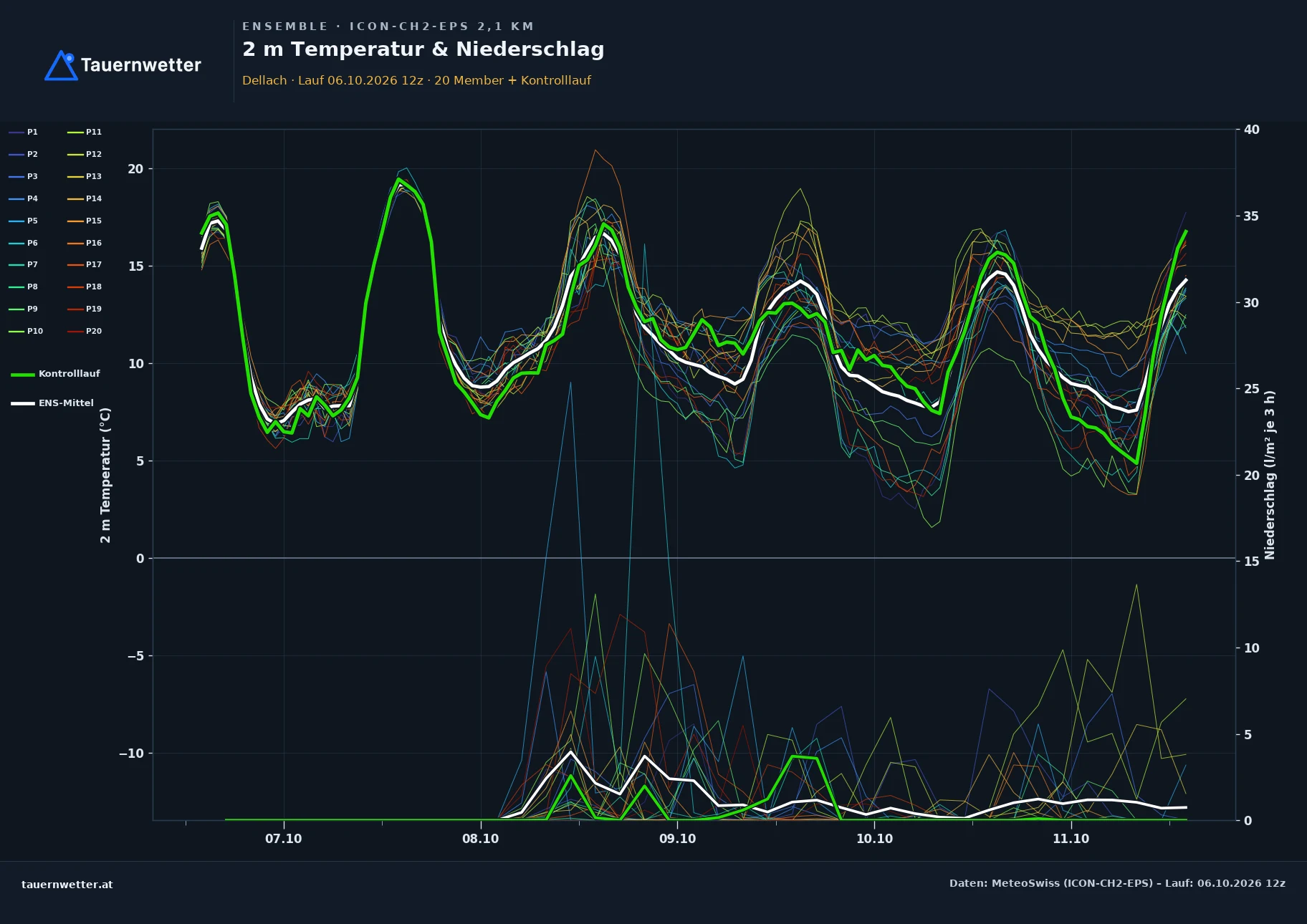Click the P5 legend entry
Viewport: 1307px width, 924px height.
pyautogui.click(x=24, y=221)
